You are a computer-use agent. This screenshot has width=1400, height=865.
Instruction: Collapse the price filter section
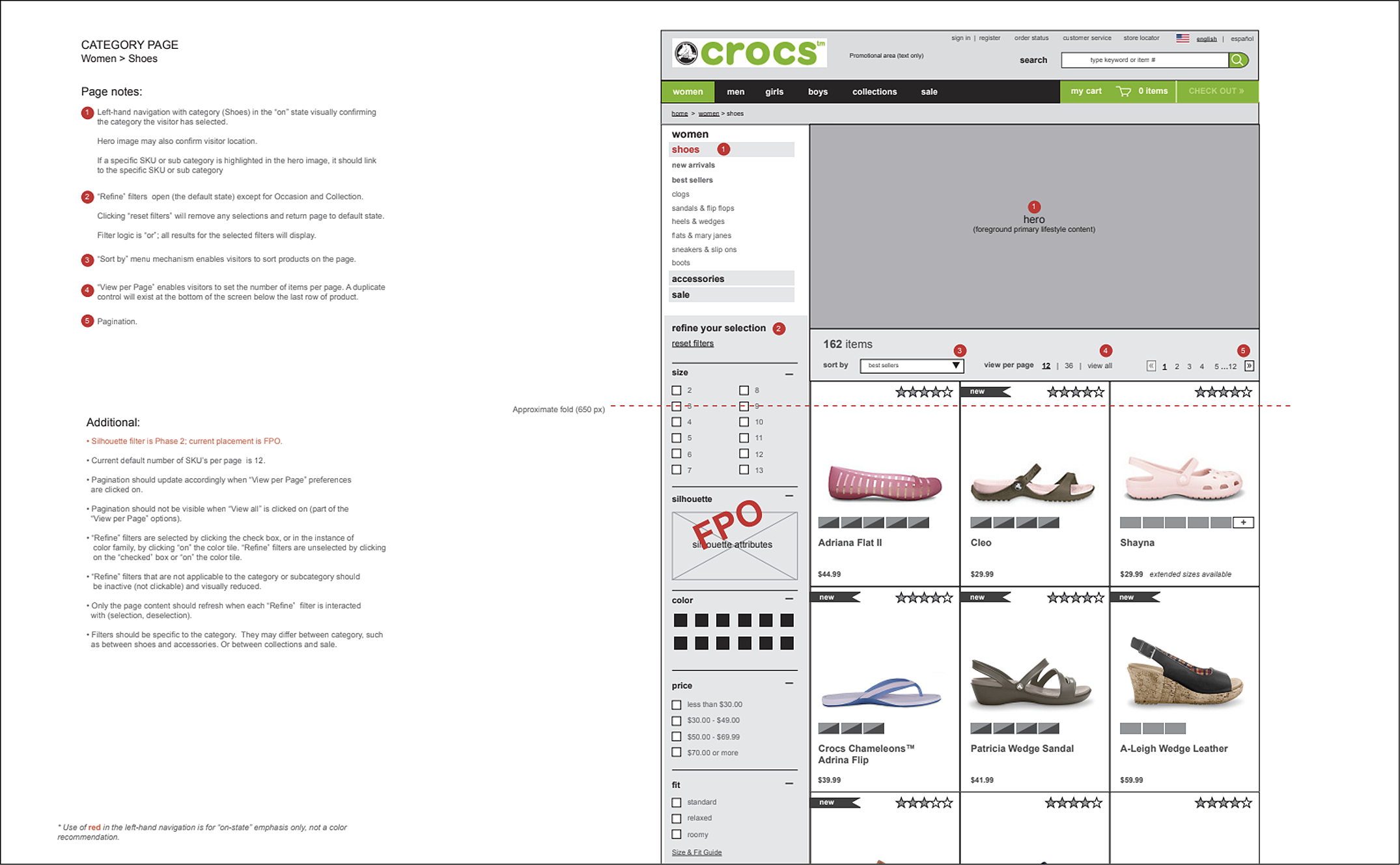pyautogui.click(x=789, y=683)
